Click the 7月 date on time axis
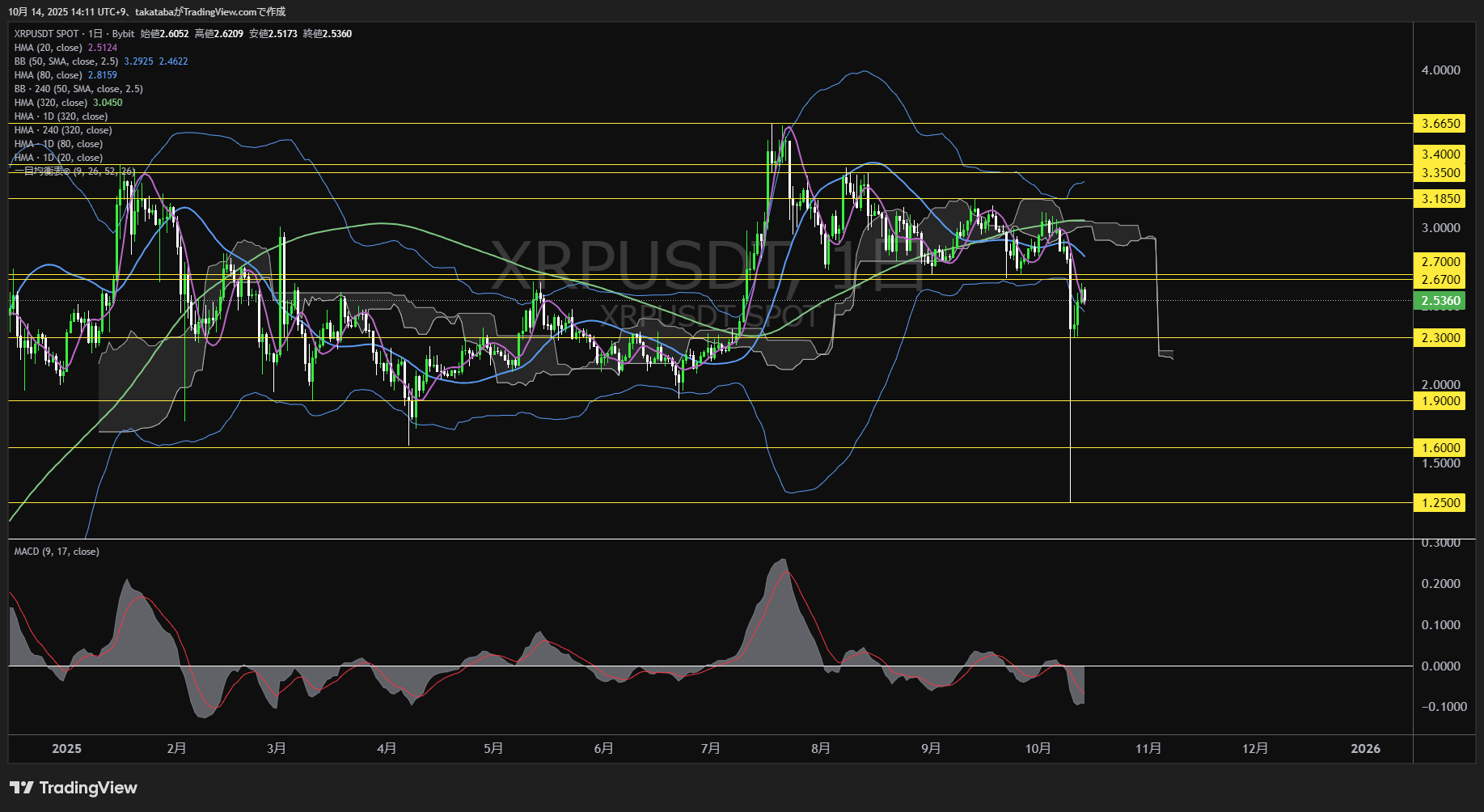This screenshot has height=812, width=1484. pos(710,749)
